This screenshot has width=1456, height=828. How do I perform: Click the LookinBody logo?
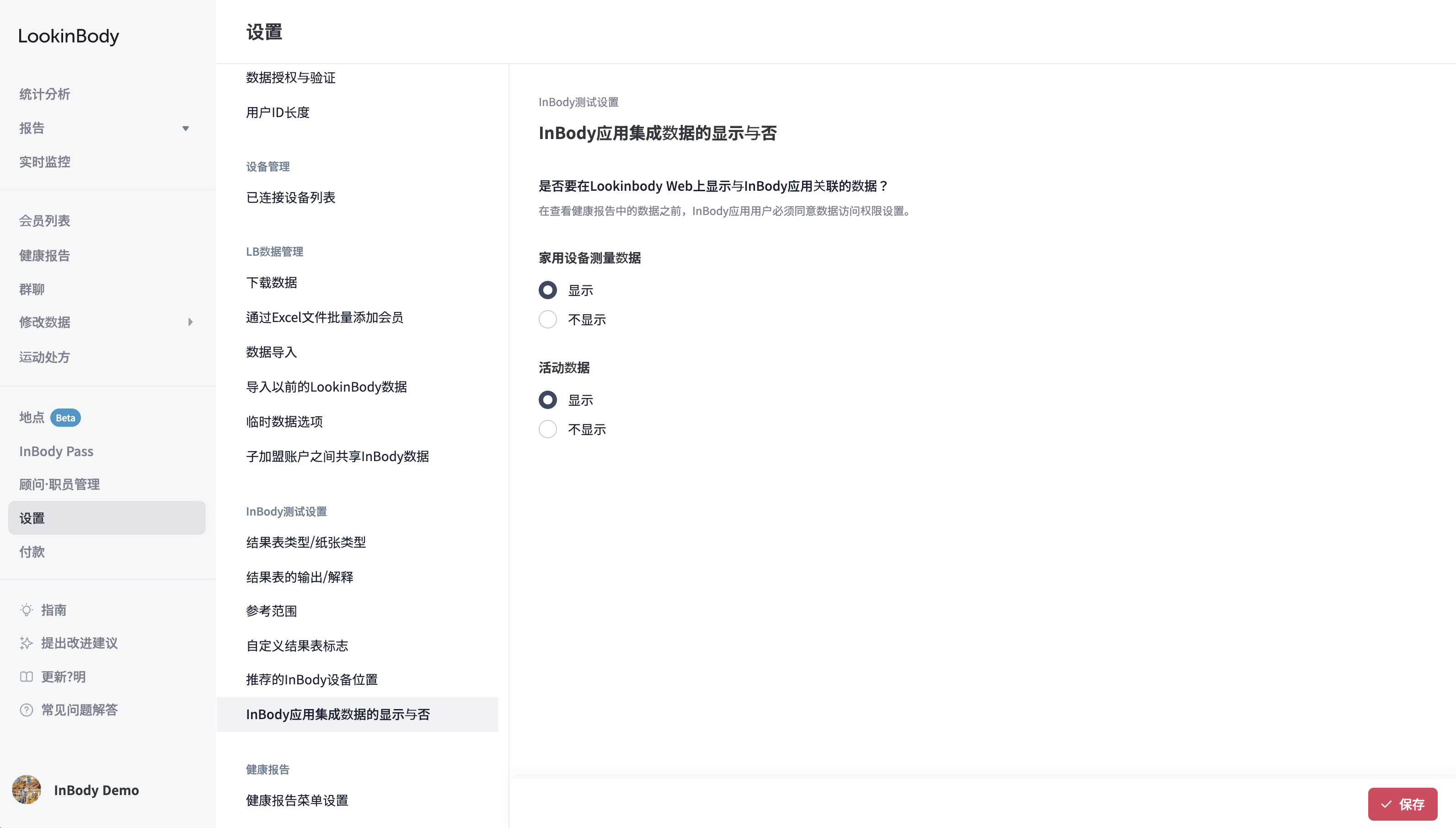pyautogui.click(x=69, y=37)
